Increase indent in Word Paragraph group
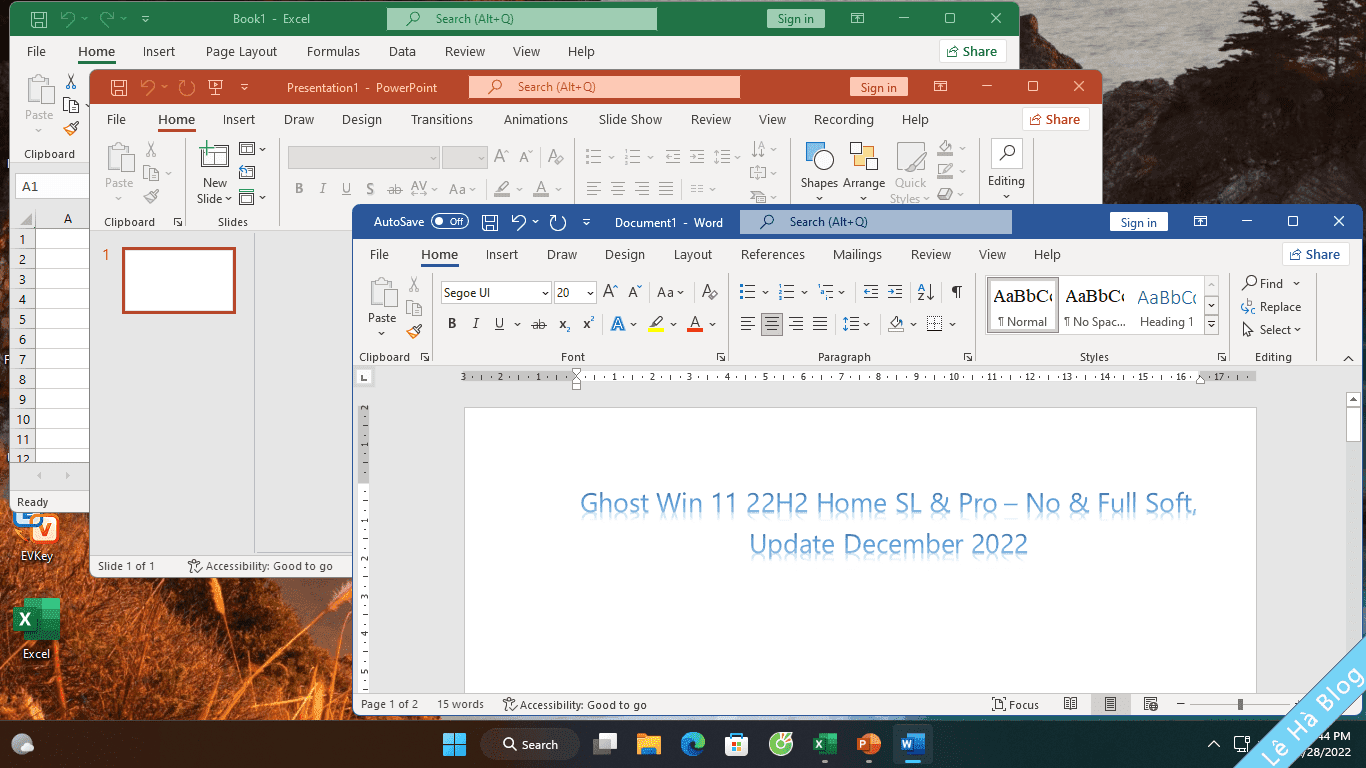1366x768 pixels. click(895, 292)
